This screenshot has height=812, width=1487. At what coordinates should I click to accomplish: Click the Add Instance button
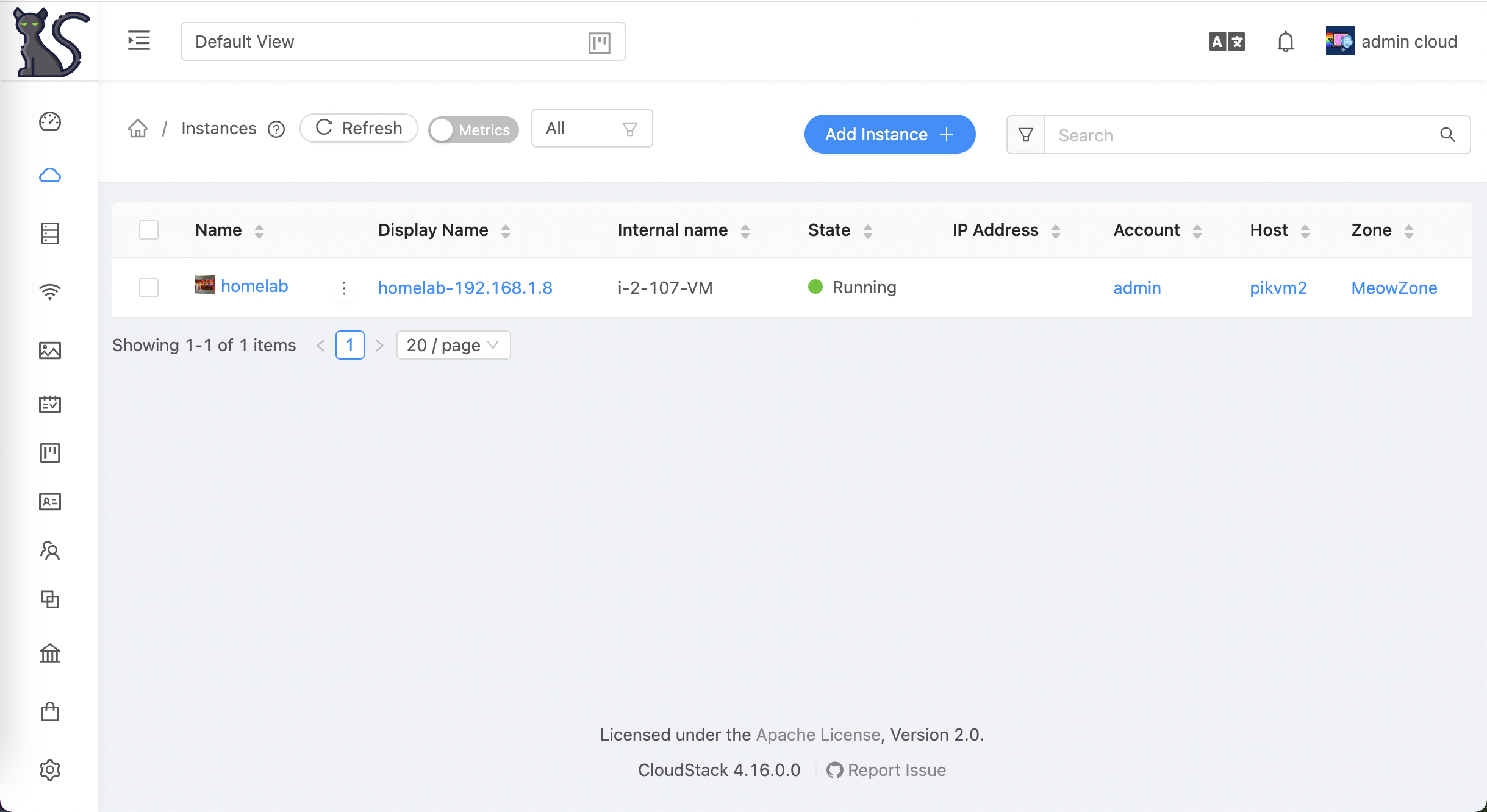coord(889,134)
